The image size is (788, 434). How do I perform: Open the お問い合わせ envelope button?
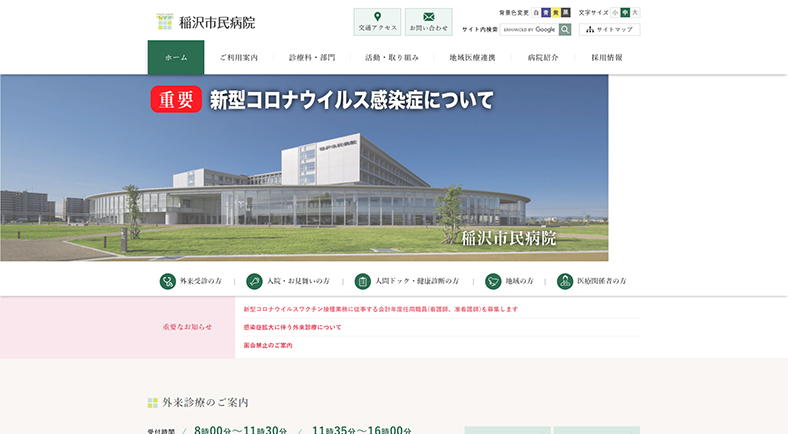429,22
